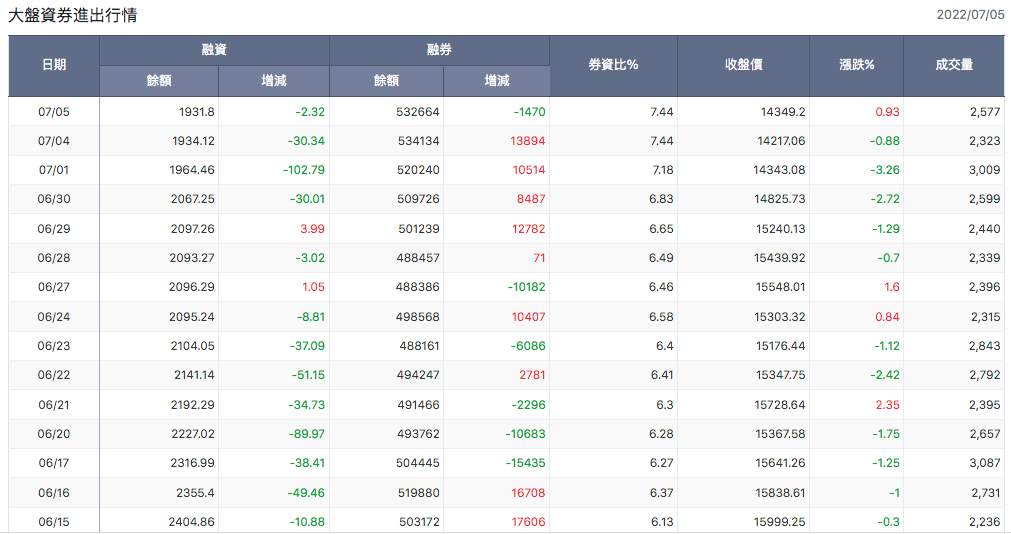This screenshot has height=534, width=1011.
Task: Click the 券資比% column header
Action: [613, 65]
